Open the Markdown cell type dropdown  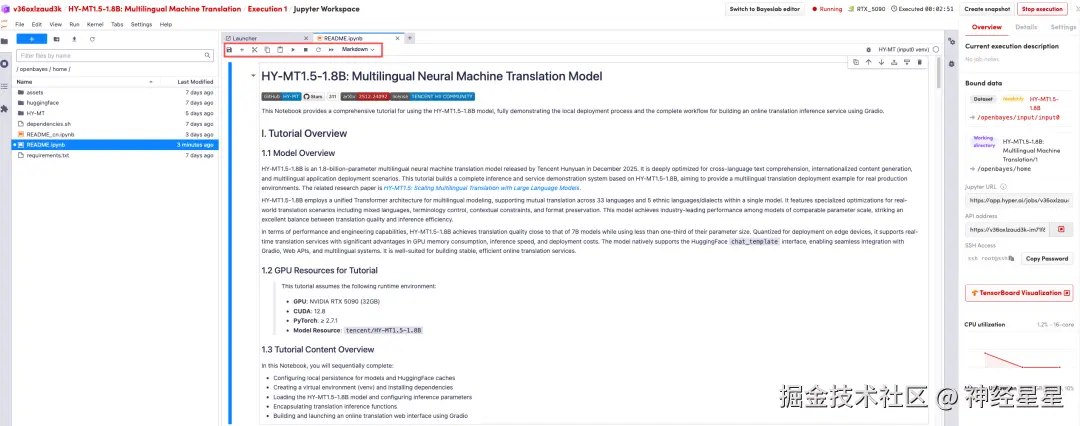pyautogui.click(x=358, y=50)
